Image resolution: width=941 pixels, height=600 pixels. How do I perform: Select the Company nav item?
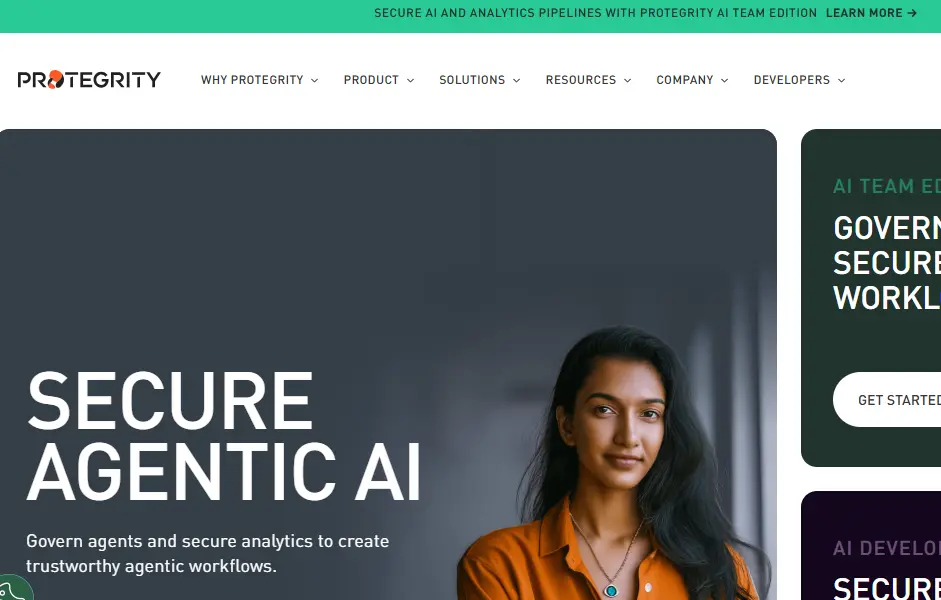click(685, 80)
